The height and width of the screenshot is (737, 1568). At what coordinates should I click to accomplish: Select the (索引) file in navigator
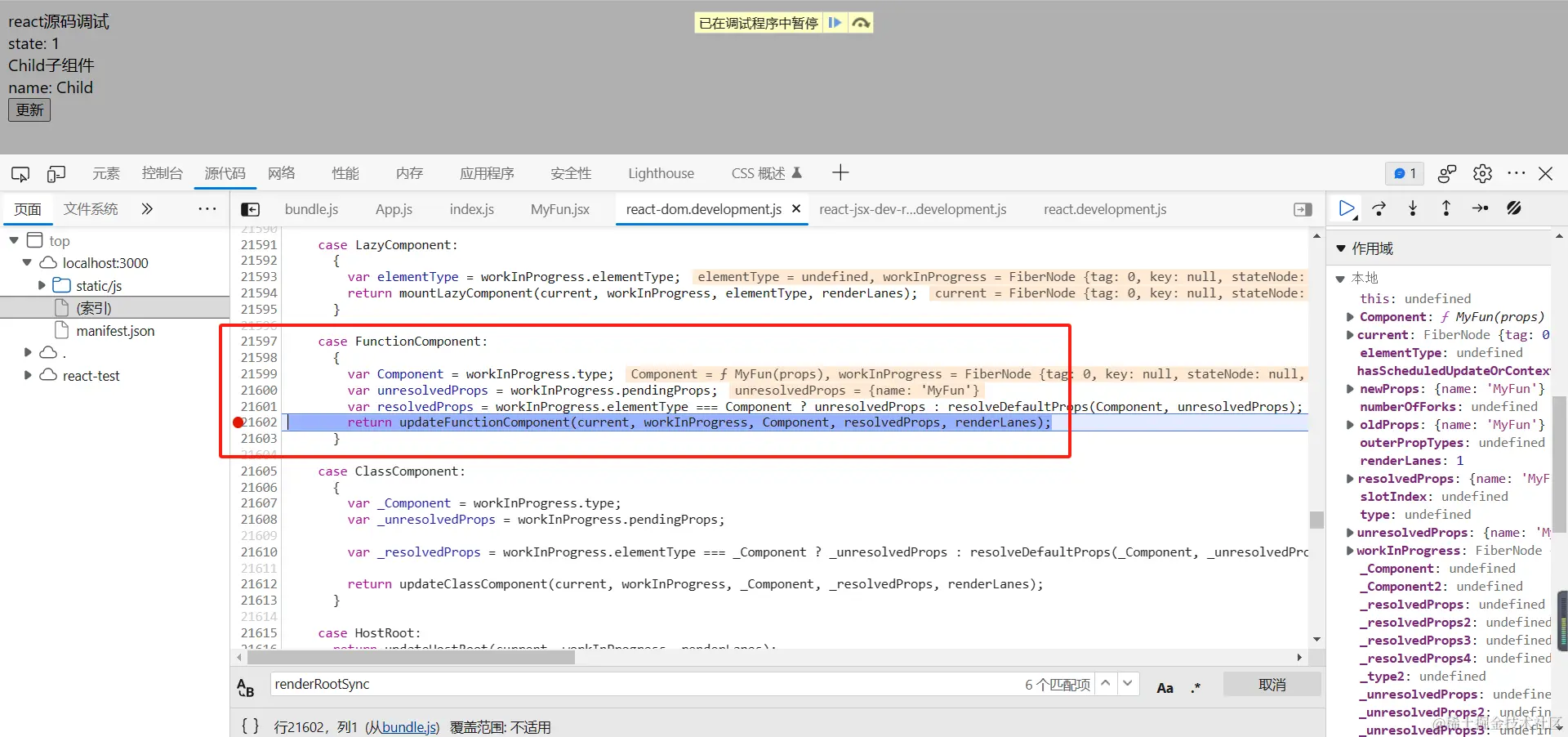[94, 308]
